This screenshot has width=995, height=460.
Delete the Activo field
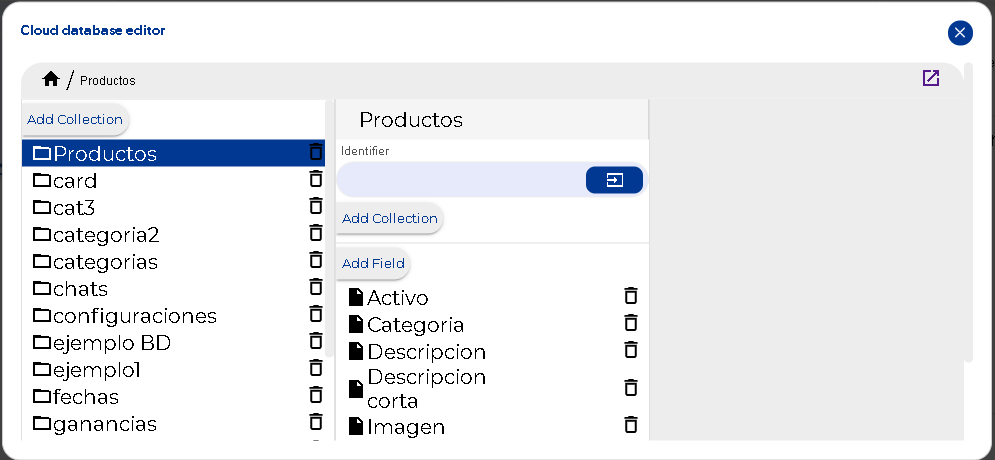(630, 296)
